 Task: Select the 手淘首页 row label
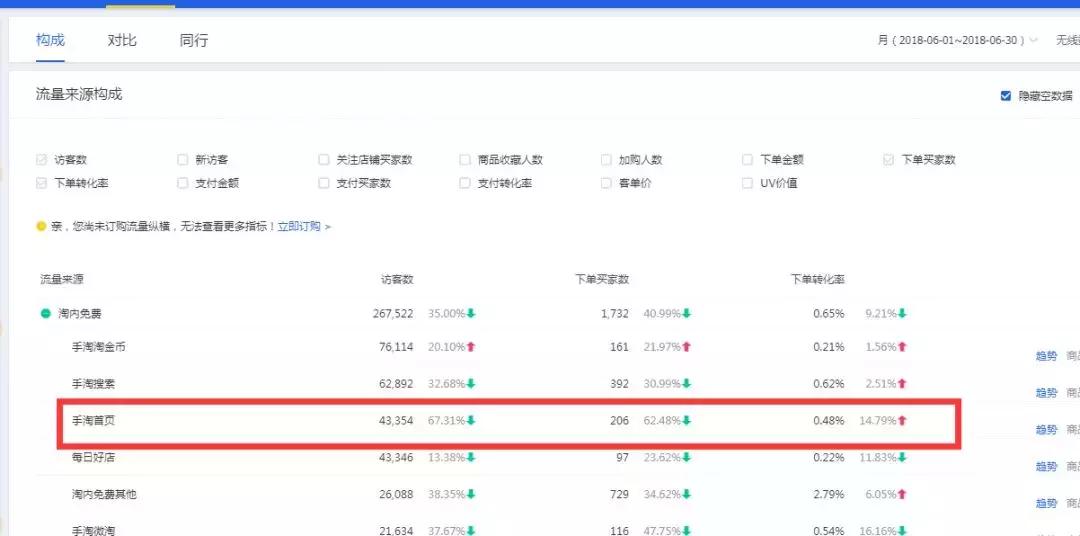(93, 420)
